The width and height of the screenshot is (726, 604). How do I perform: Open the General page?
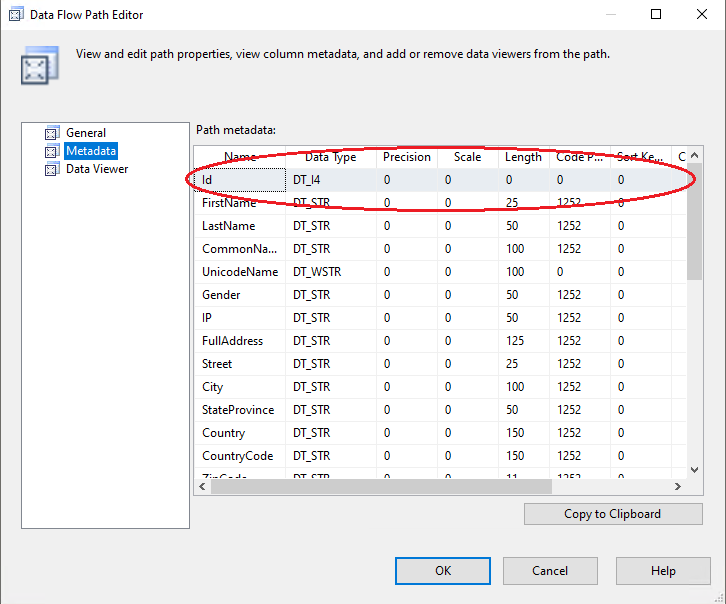[x=86, y=133]
